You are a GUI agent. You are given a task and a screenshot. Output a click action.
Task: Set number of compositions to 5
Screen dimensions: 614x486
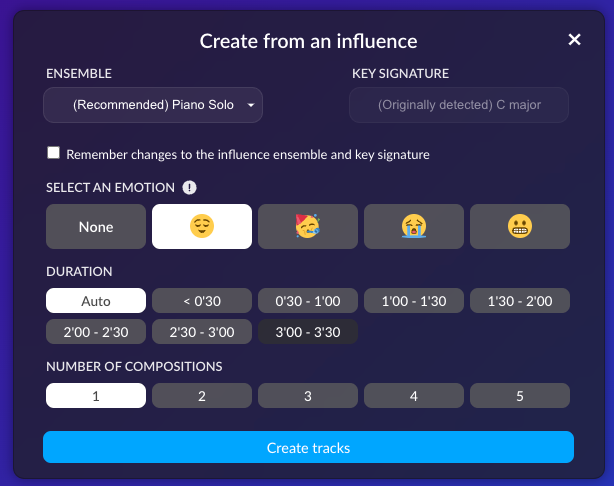click(520, 396)
